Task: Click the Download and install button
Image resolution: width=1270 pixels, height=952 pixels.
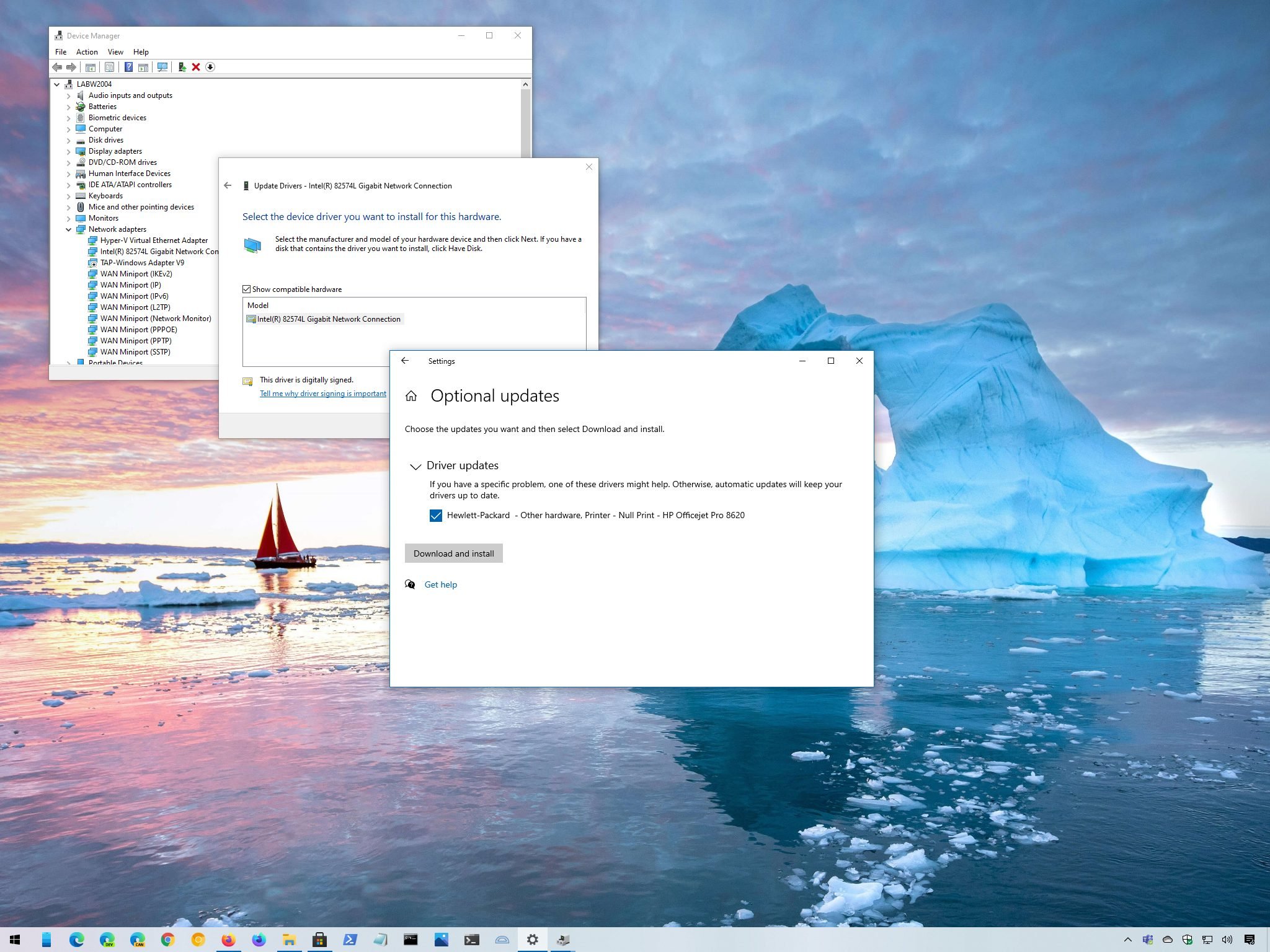Action: click(453, 553)
